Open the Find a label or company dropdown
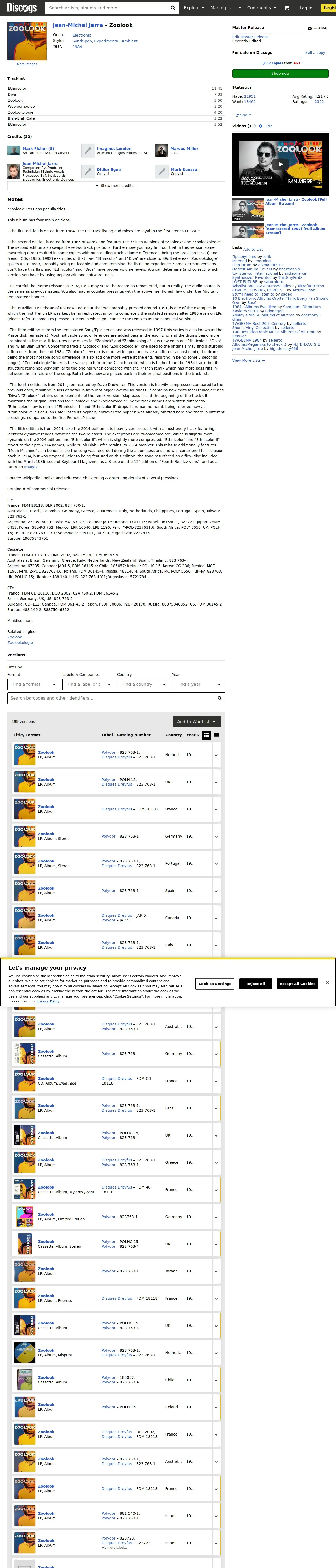Viewport: 336px width, 1568px height. 88,684
